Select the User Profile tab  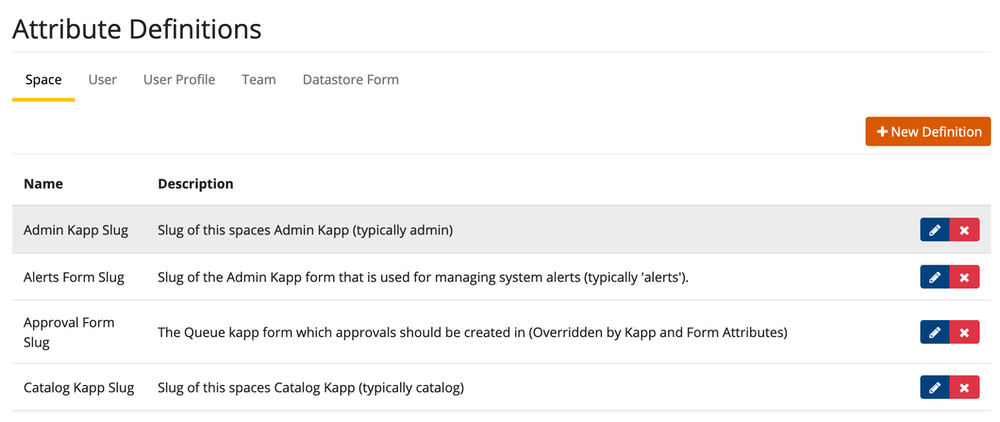[179, 80]
